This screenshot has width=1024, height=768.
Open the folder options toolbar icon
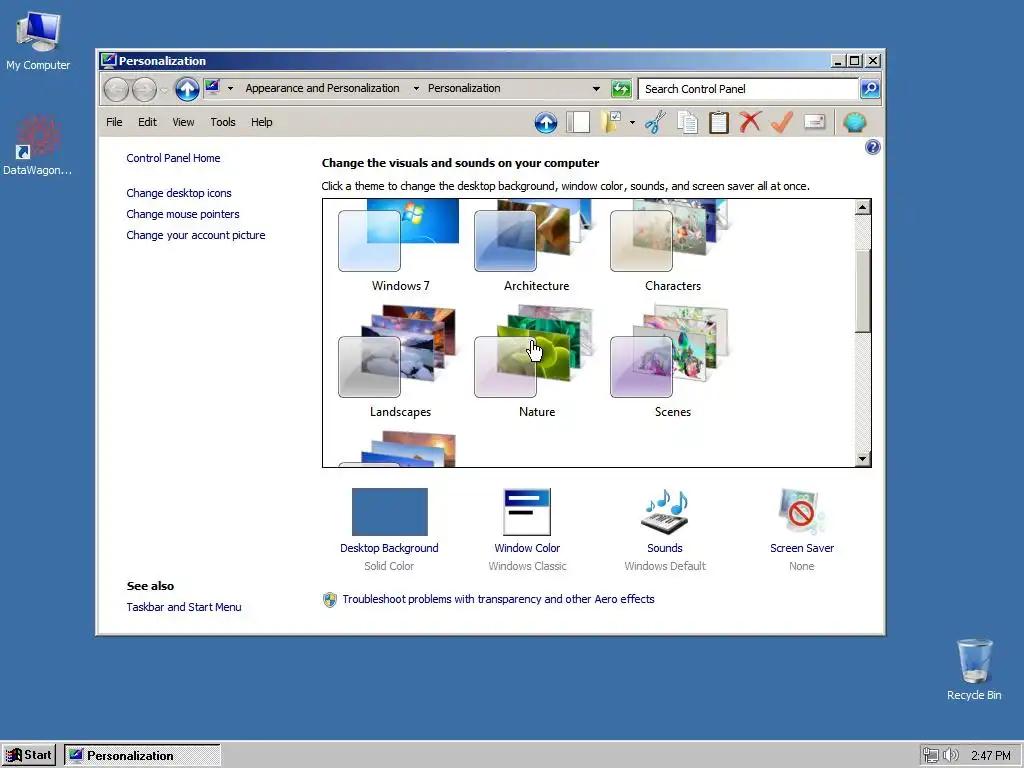[x=611, y=122]
